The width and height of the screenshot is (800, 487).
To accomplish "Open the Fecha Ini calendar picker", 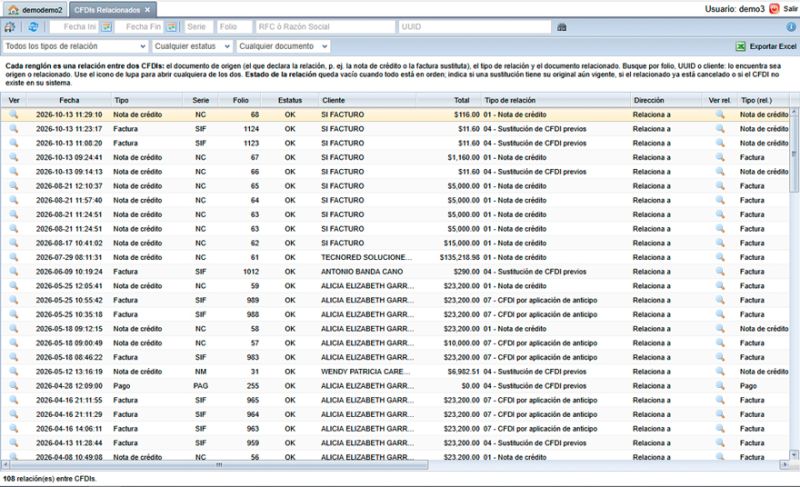I will point(107,27).
